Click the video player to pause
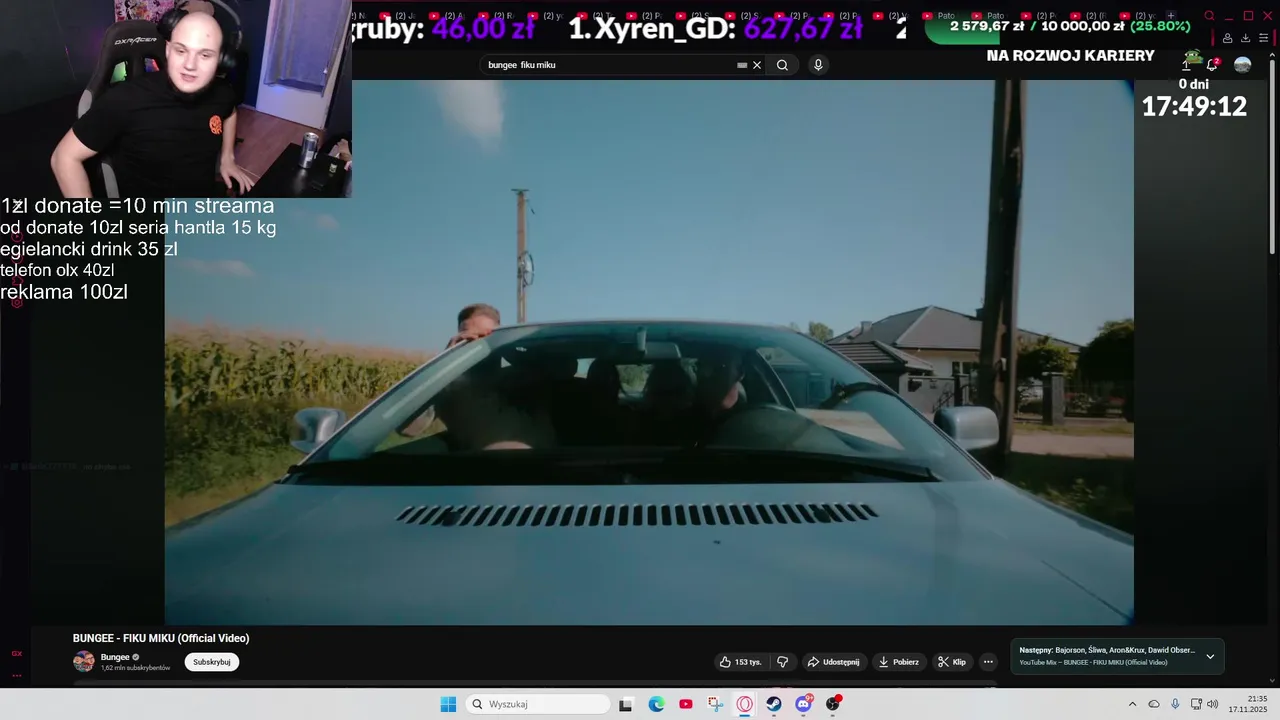This screenshot has width=1280, height=720. point(649,352)
